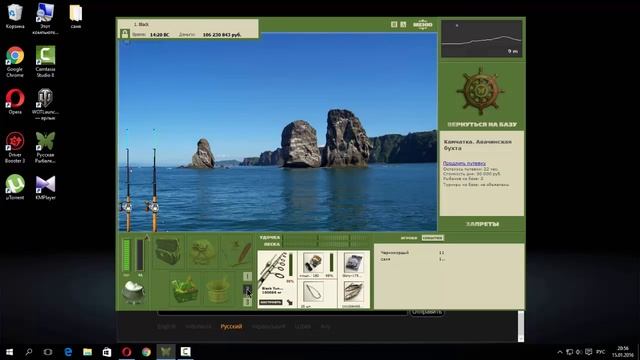Open Google Chrome desktop shortcut

point(15,62)
